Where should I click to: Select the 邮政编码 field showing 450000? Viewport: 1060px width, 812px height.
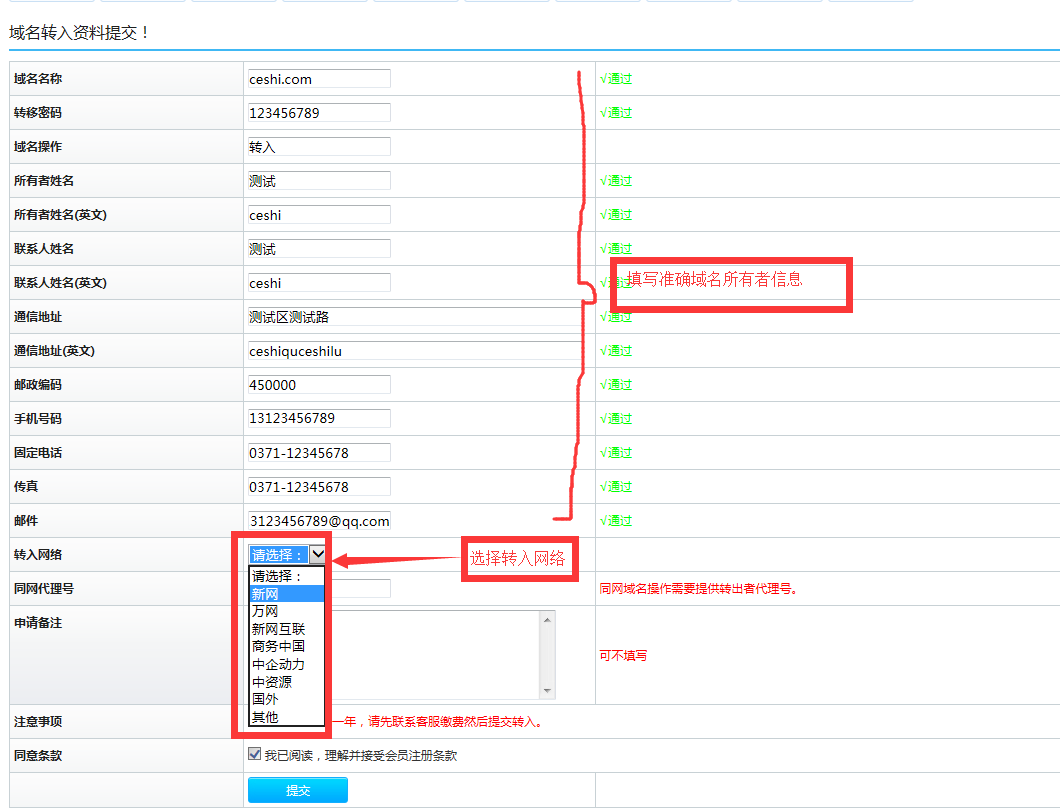[x=319, y=385]
